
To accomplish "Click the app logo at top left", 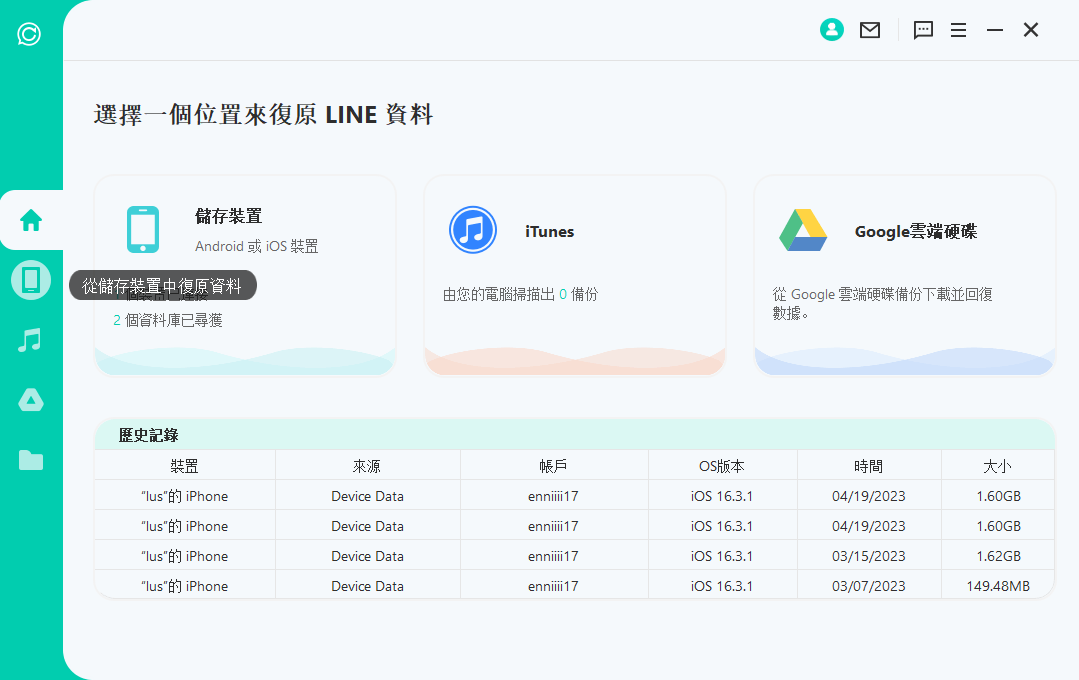I will [x=29, y=35].
